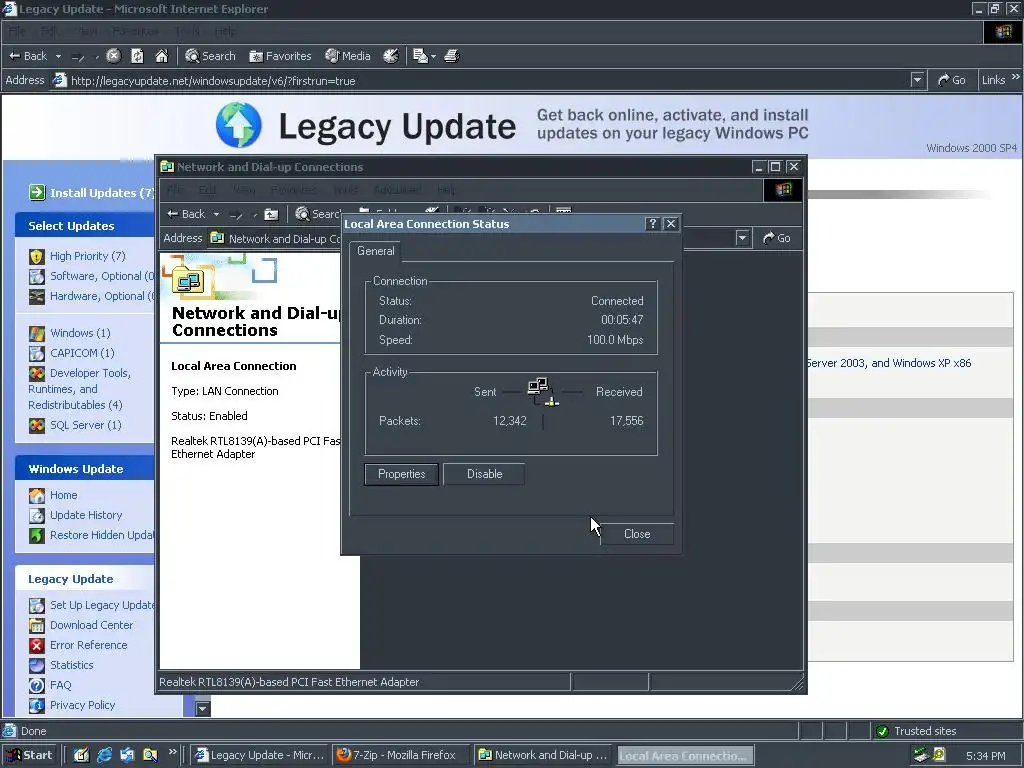Open Help menu in Internet Explorer
1024x768 pixels.
(226, 31)
